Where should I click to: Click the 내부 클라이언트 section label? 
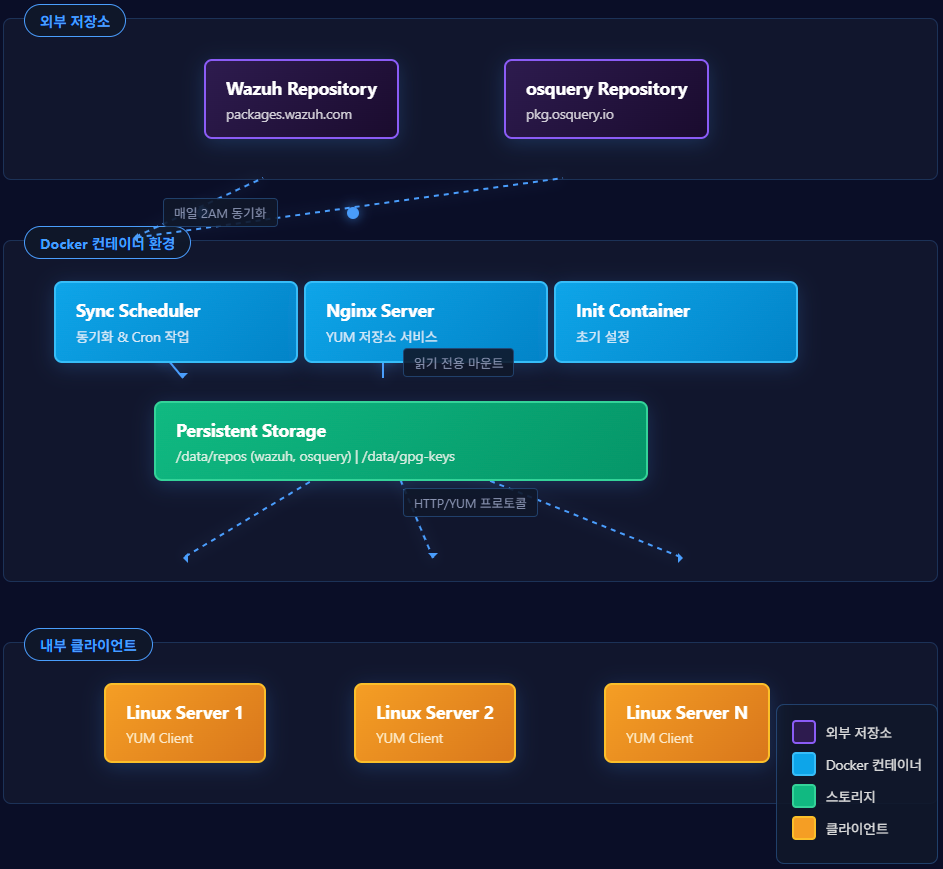88,645
